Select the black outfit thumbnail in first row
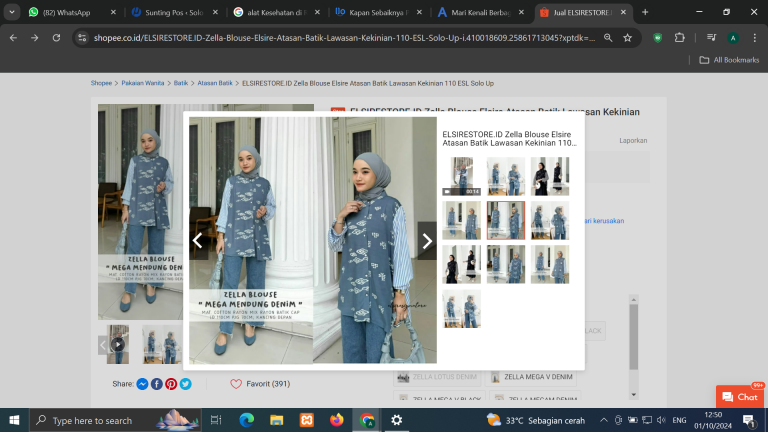Screen dimensions: 768x432 550,176
